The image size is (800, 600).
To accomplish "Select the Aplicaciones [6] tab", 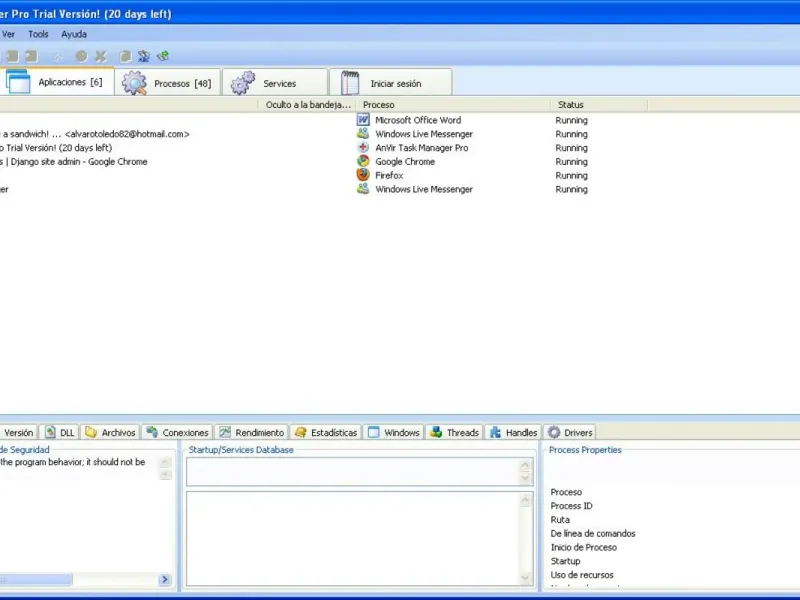I will tap(57, 81).
